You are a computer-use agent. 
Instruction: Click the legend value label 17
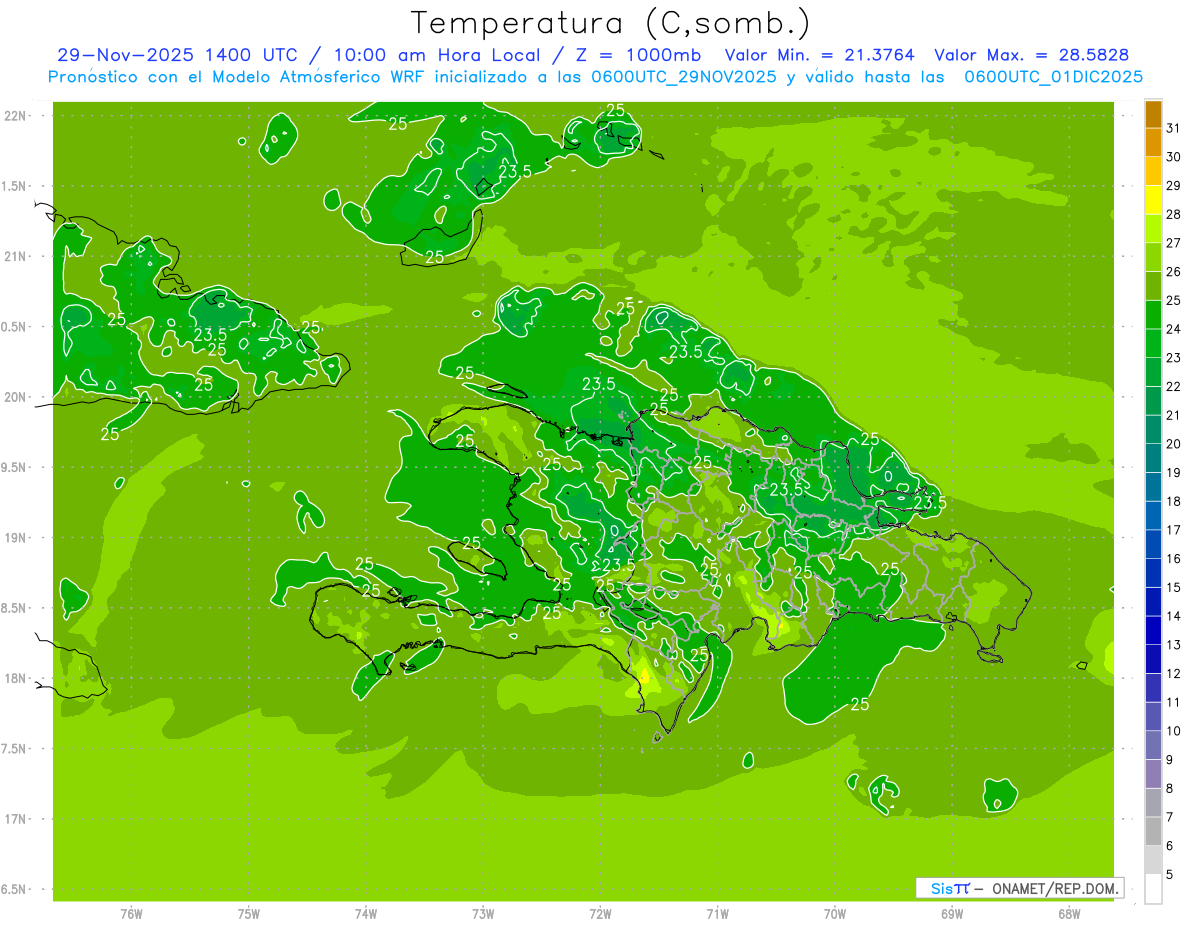(x=1174, y=530)
